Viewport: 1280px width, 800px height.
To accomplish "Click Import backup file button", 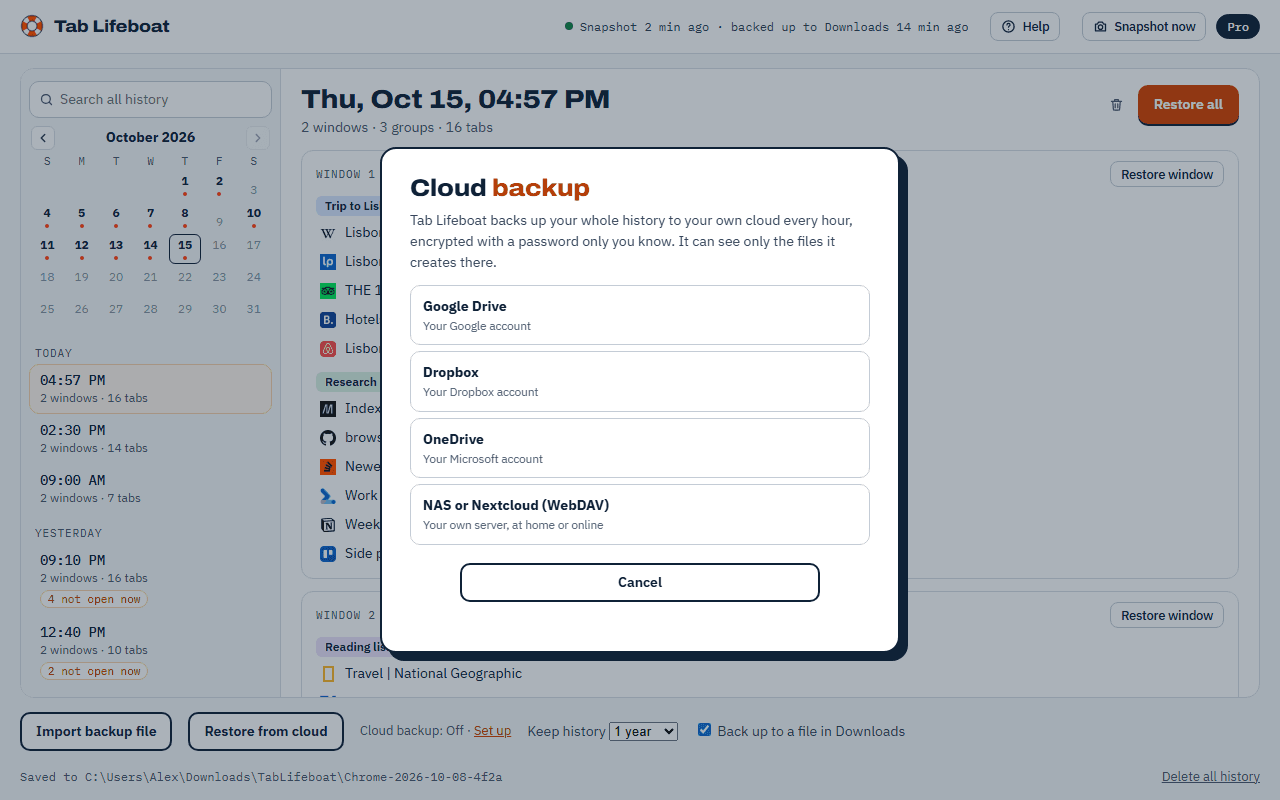I will pyautogui.click(x=96, y=731).
